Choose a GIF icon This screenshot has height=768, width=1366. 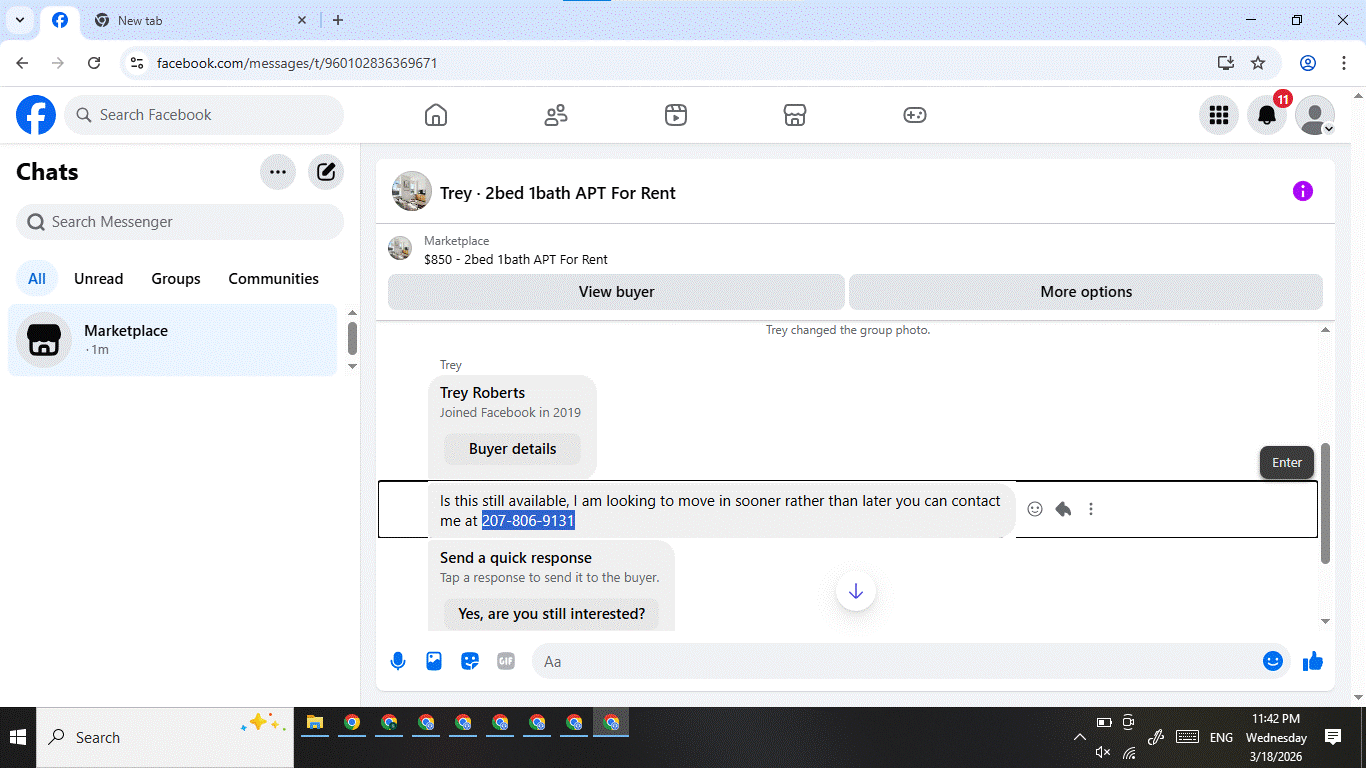tap(506, 661)
